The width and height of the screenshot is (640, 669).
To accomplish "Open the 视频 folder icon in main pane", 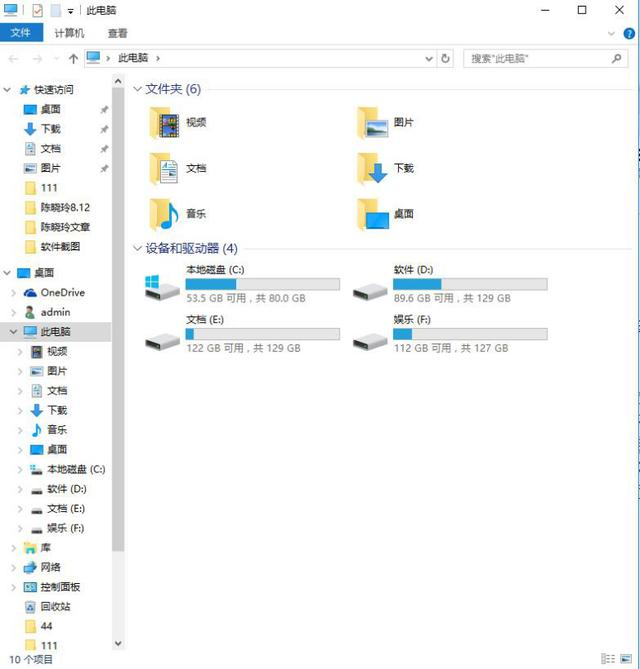I will [164, 123].
